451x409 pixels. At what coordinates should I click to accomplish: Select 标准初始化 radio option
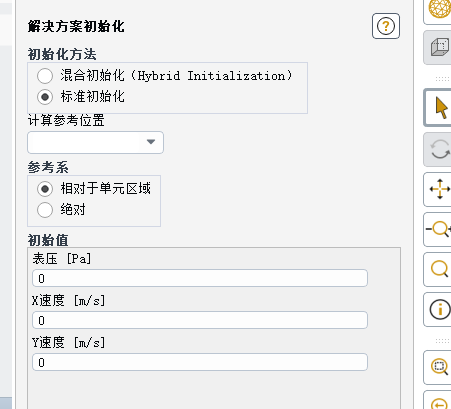(45, 97)
